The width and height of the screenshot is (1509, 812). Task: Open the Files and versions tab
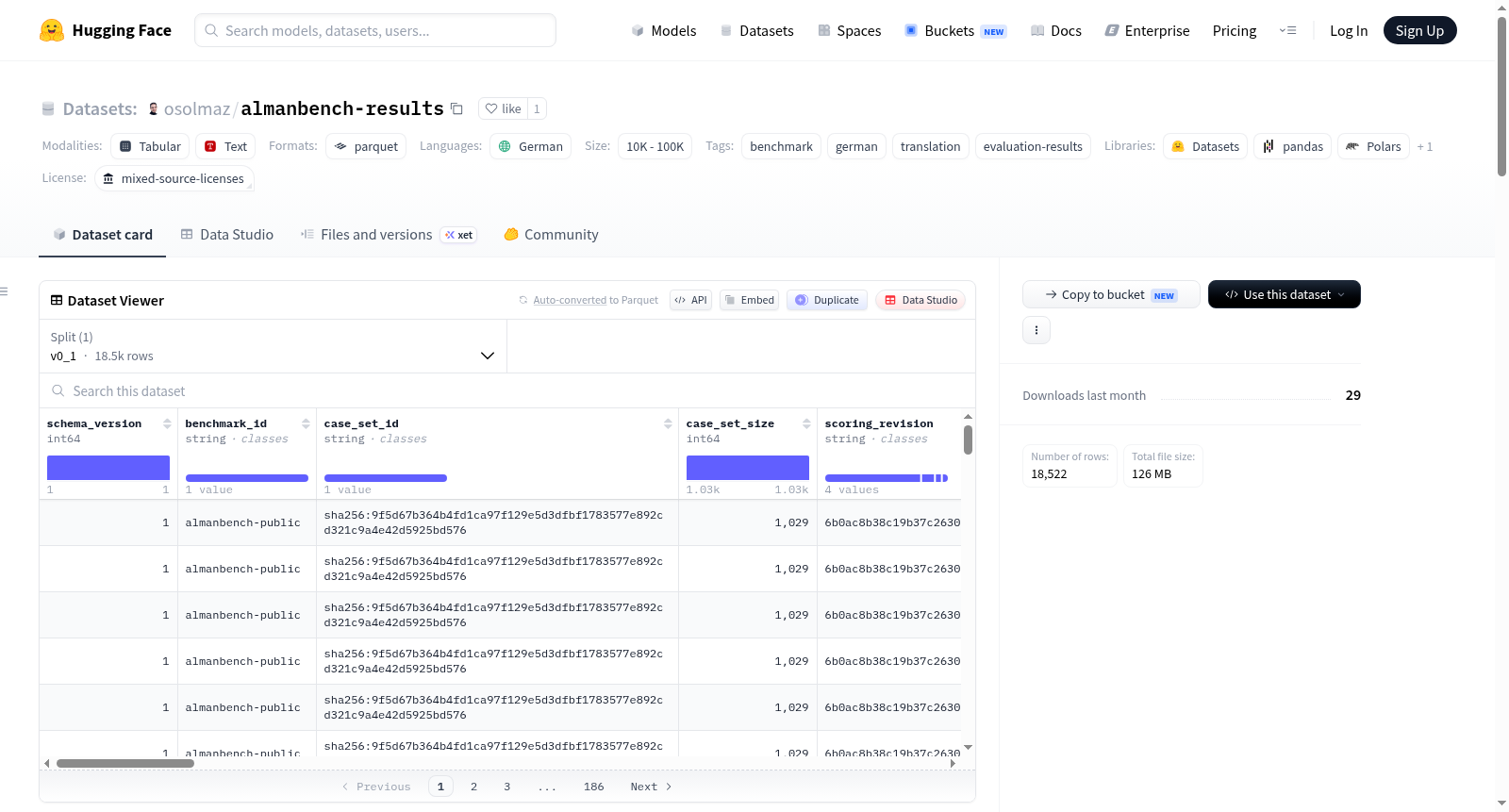(x=389, y=235)
